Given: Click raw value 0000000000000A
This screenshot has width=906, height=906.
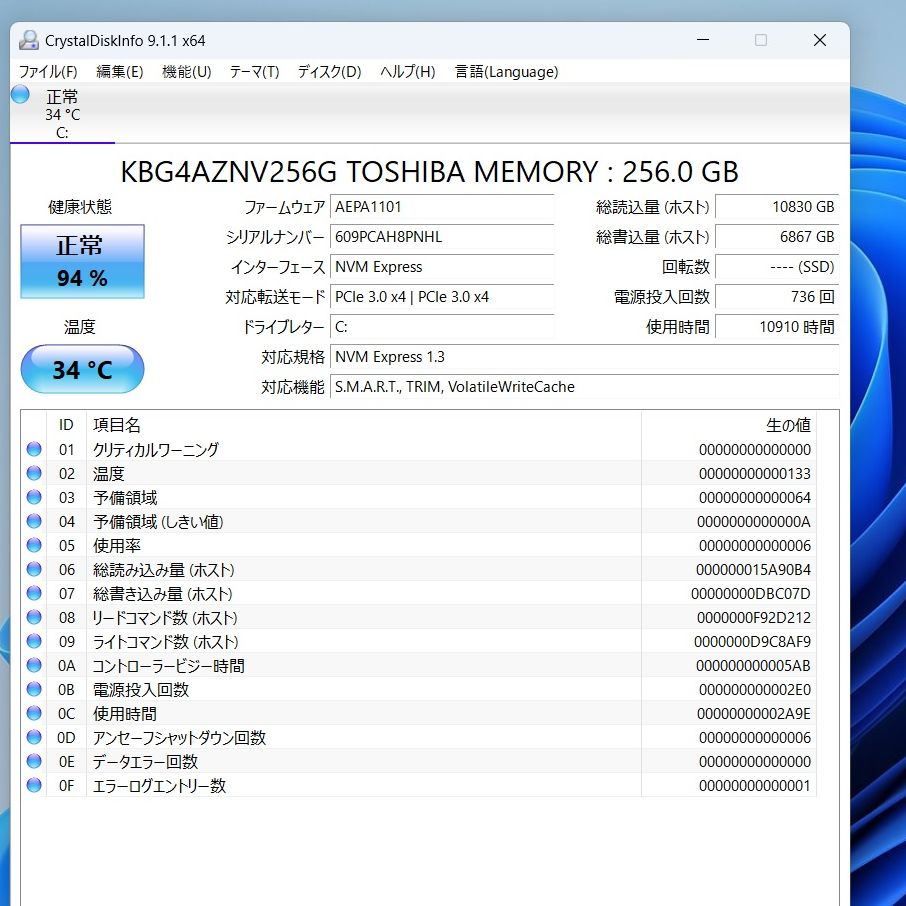Looking at the screenshot, I should [x=753, y=522].
